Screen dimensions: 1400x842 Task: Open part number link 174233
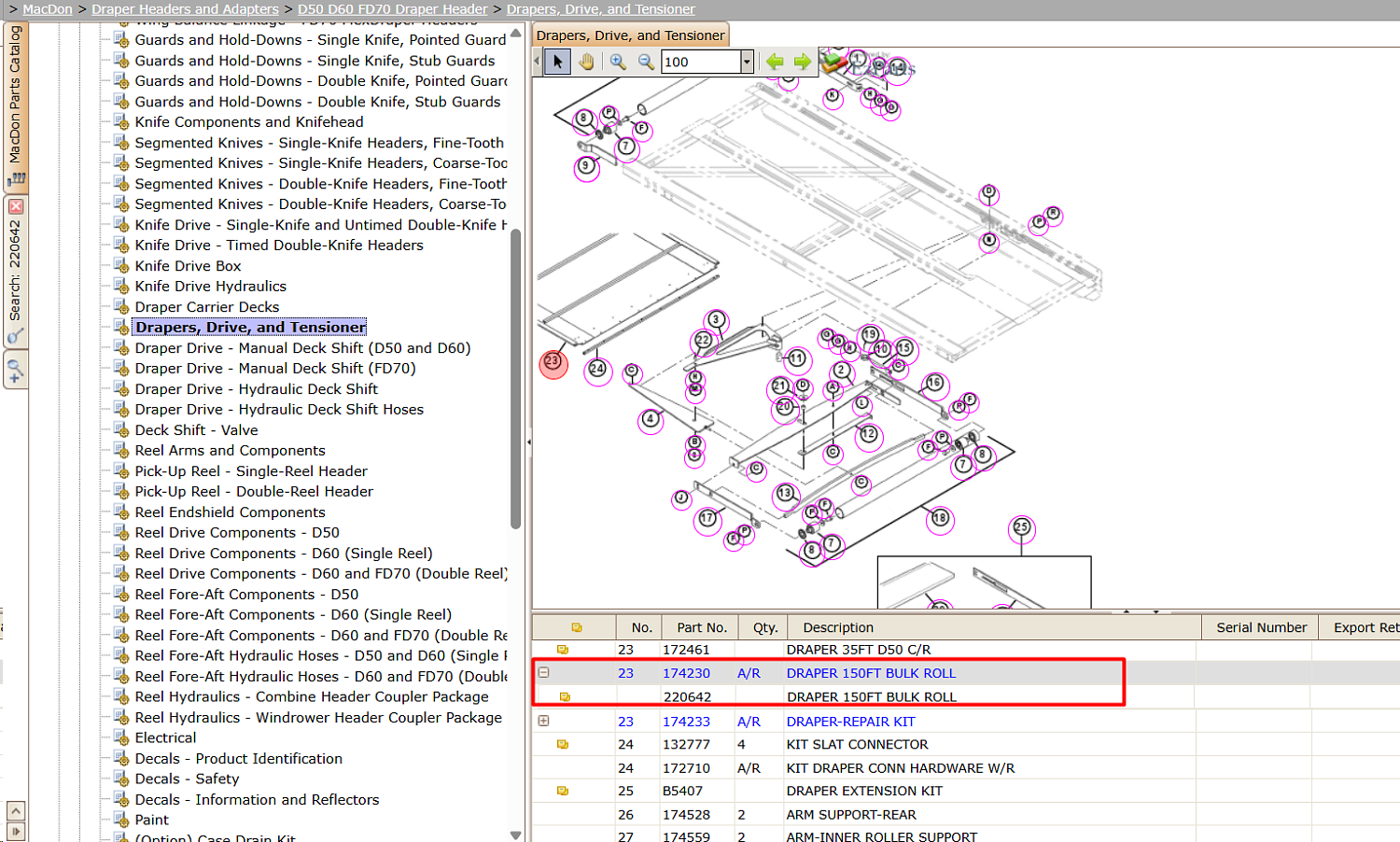point(686,722)
